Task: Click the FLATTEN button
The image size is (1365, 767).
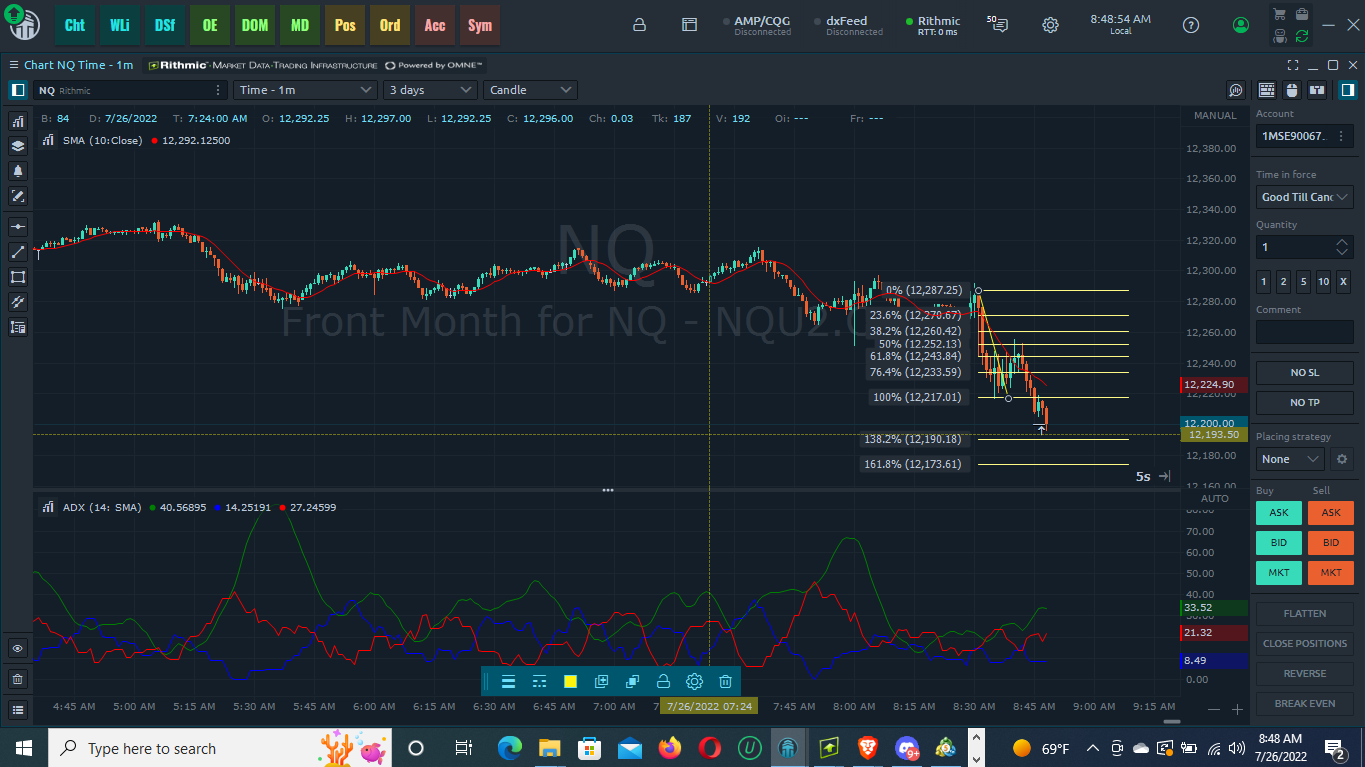Action: click(1304, 614)
